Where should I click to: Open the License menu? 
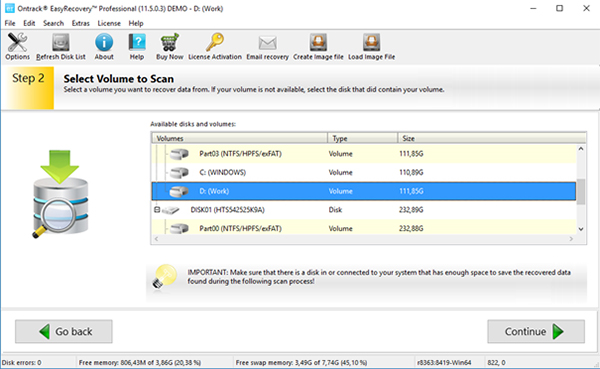tap(109, 23)
